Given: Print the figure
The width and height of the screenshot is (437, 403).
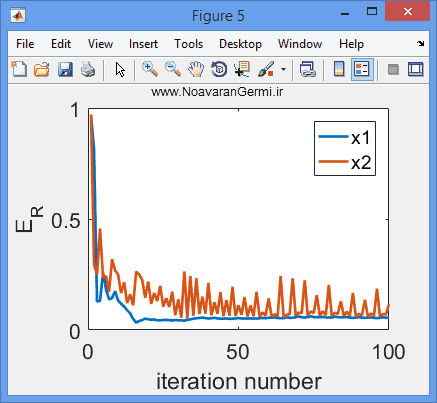Looking at the screenshot, I should click(88, 69).
